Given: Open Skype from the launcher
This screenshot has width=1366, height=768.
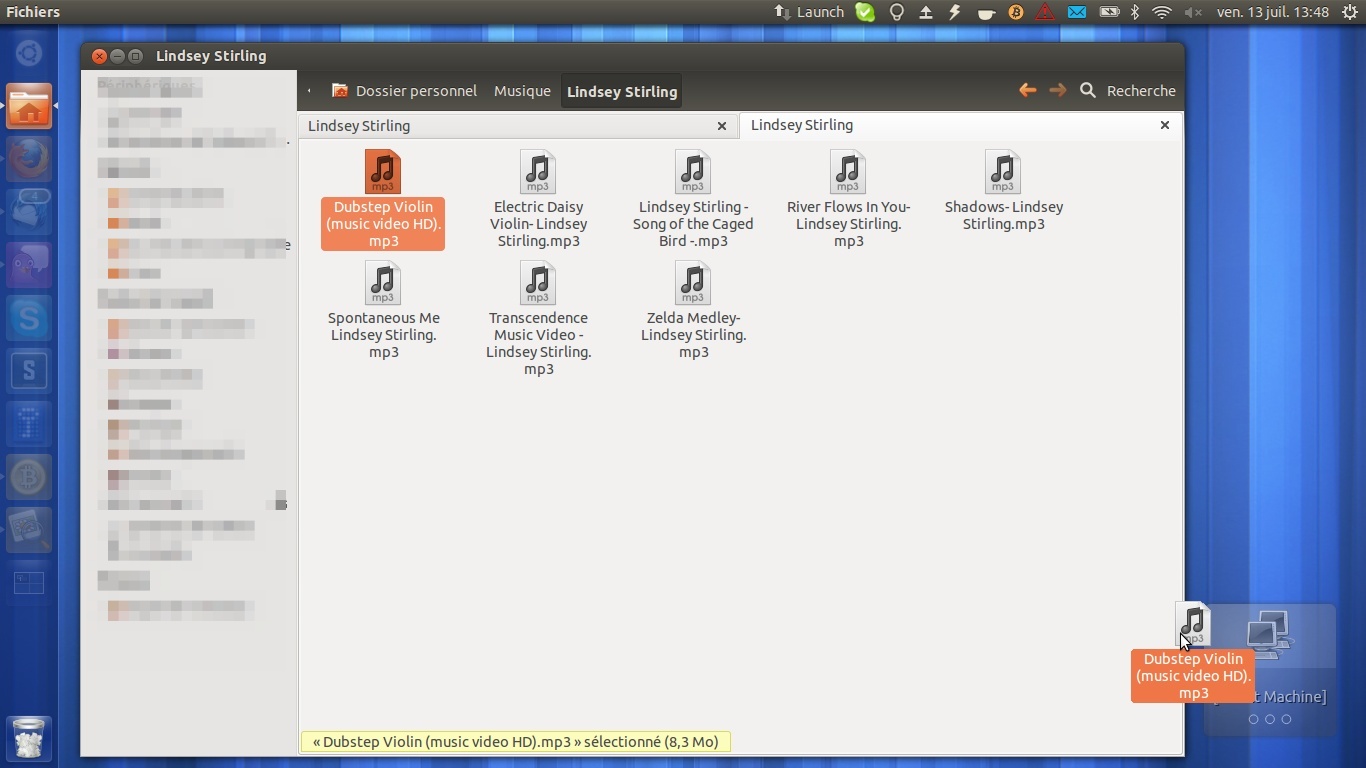Looking at the screenshot, I should coord(29,318).
